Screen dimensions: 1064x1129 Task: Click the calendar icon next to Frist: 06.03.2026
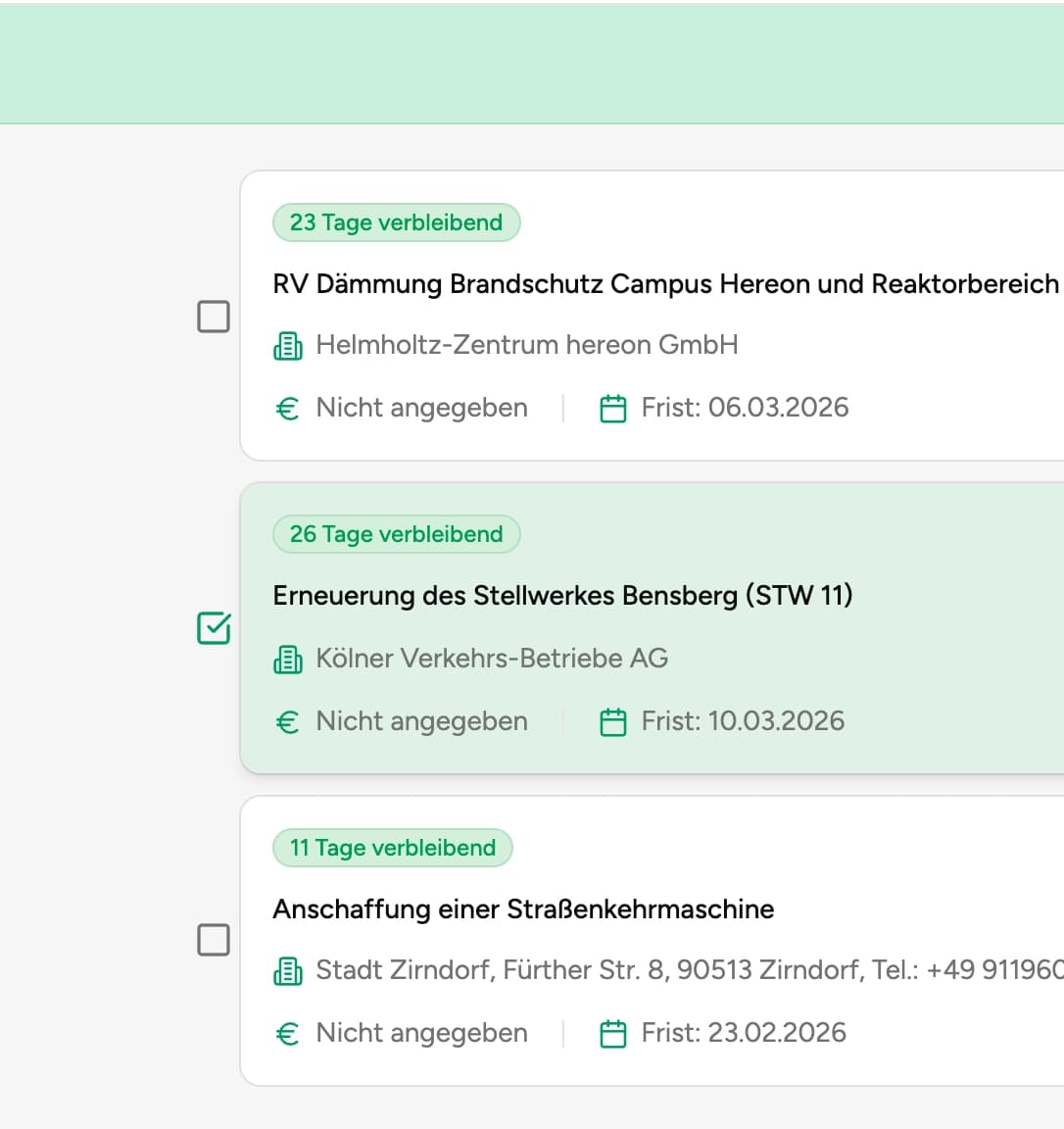click(613, 409)
